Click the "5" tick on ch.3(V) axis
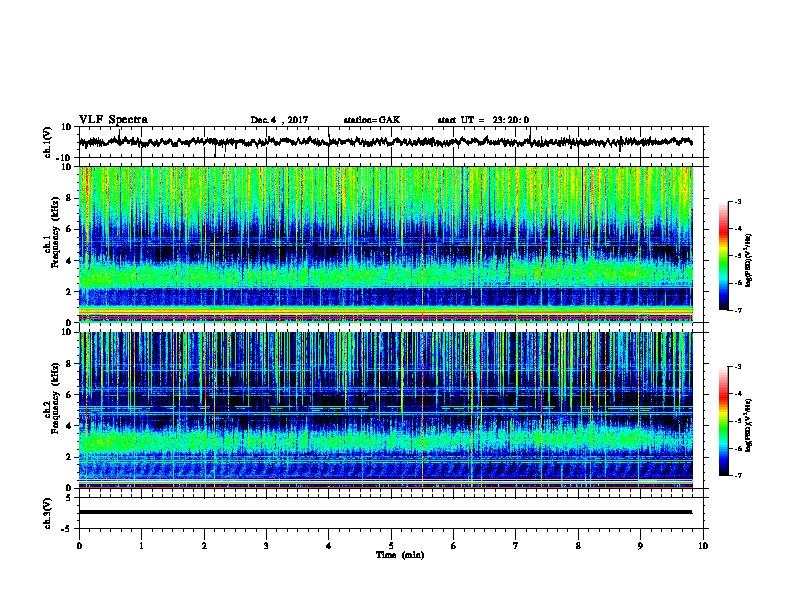 point(69,498)
